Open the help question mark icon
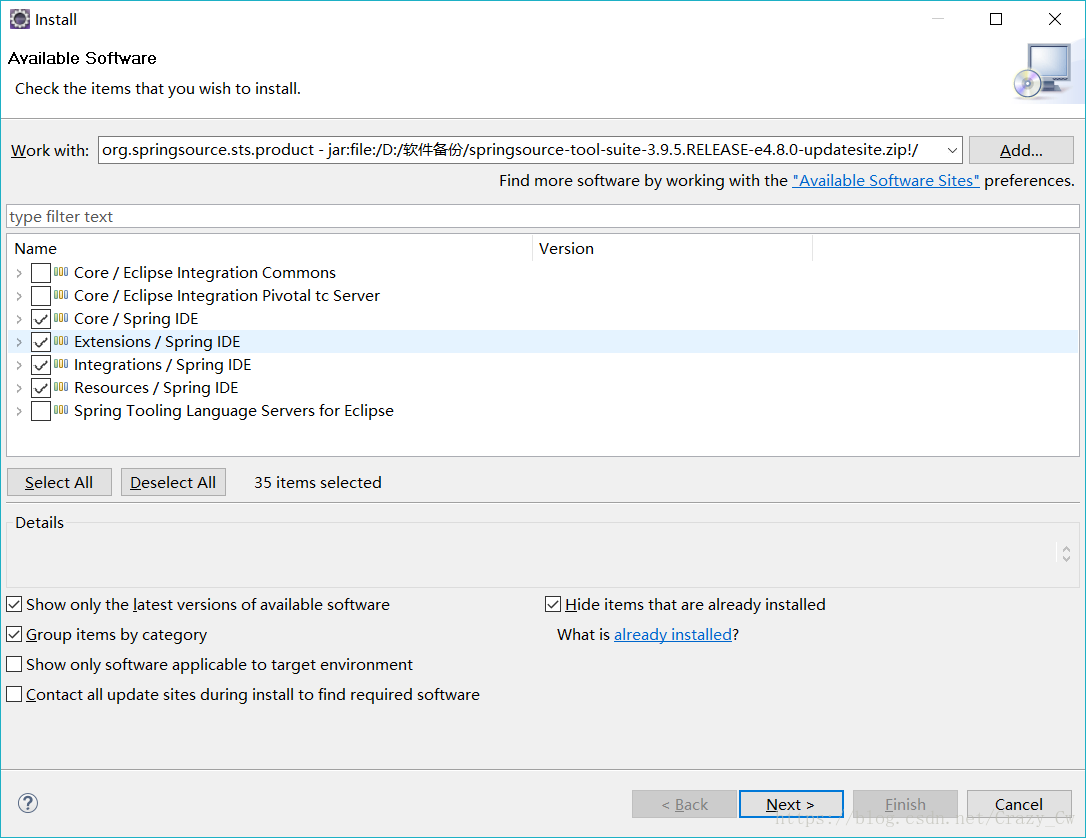The width and height of the screenshot is (1086, 838). [x=28, y=803]
